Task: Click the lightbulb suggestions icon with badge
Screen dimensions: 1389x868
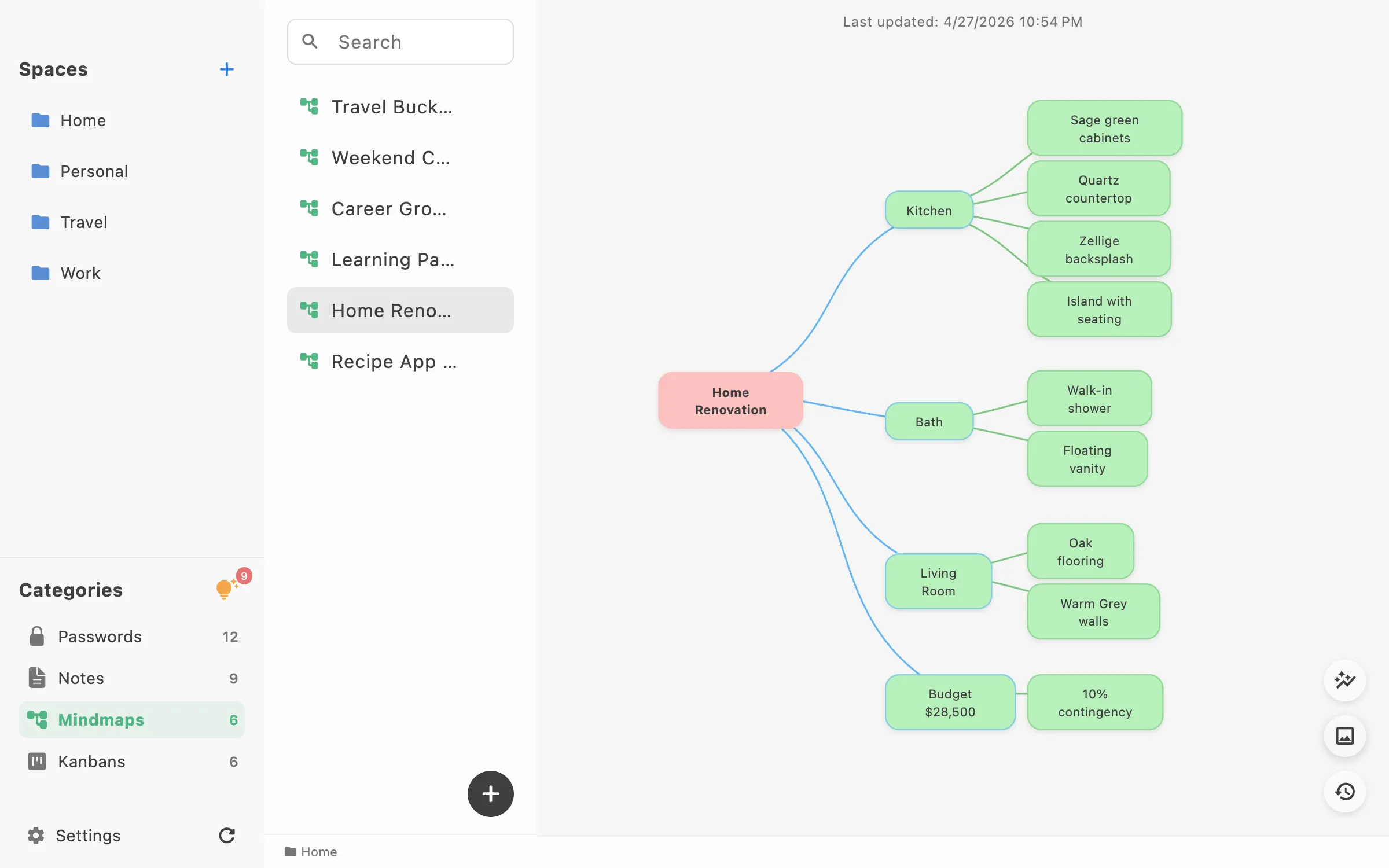Action: pyautogui.click(x=227, y=588)
